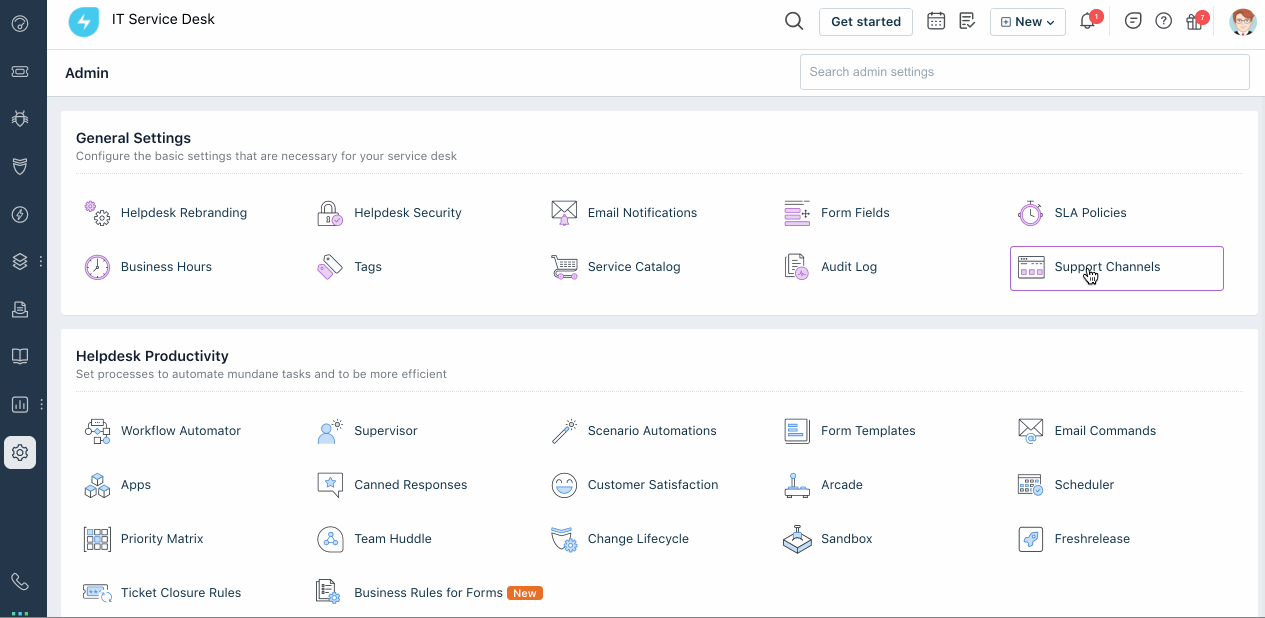Click the Get started button
Viewport: 1265px width, 618px height.
tap(865, 20)
